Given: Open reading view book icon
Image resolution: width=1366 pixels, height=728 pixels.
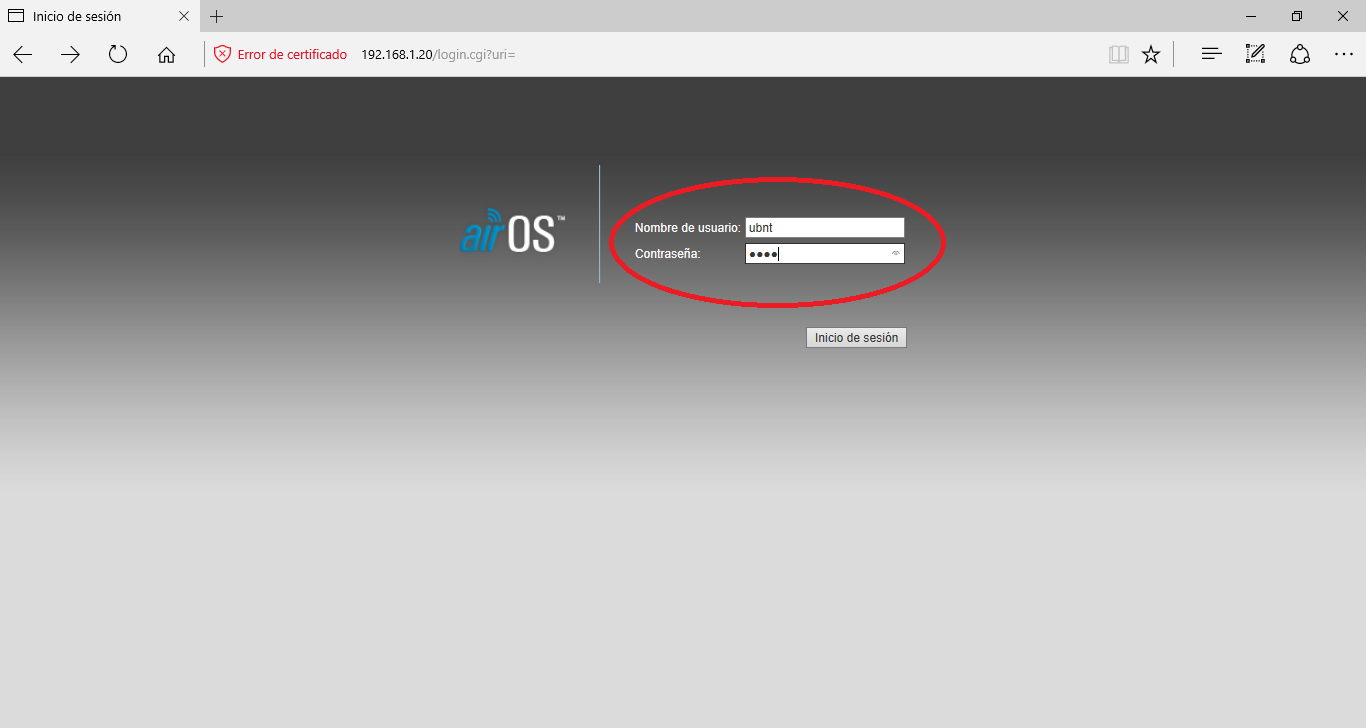Looking at the screenshot, I should coord(1119,55).
